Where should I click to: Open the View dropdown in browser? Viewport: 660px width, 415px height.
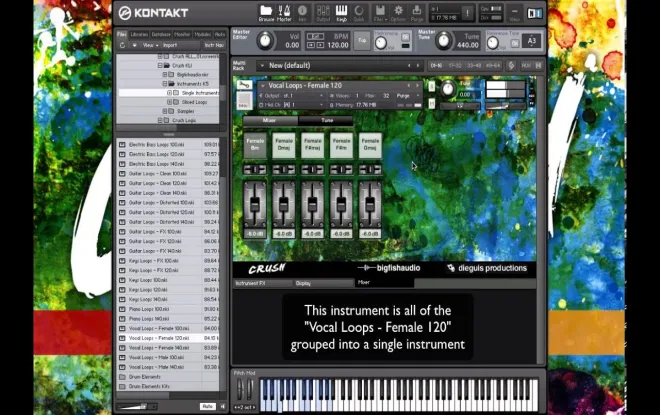coord(150,45)
